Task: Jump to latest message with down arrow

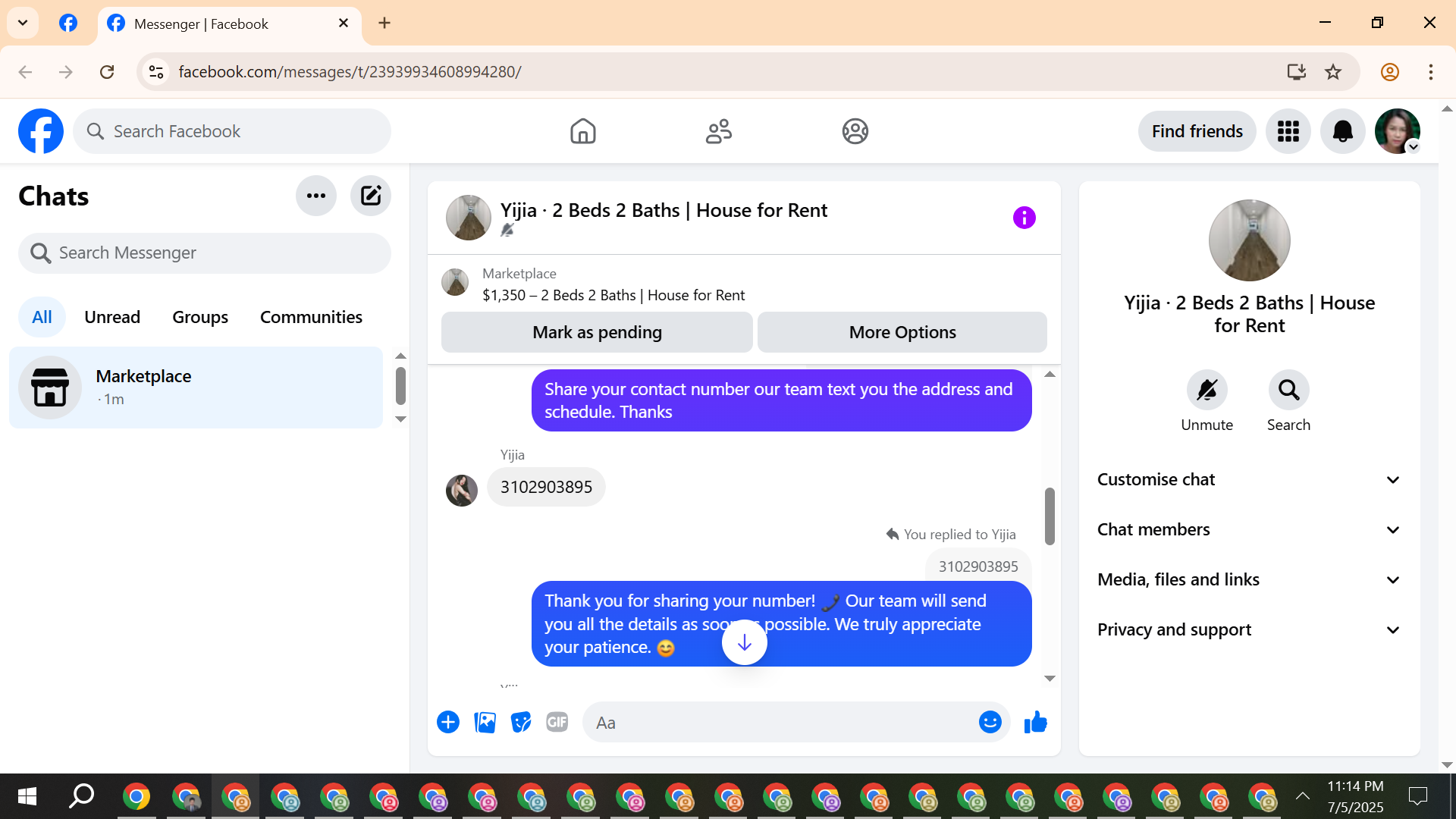Action: point(744,642)
